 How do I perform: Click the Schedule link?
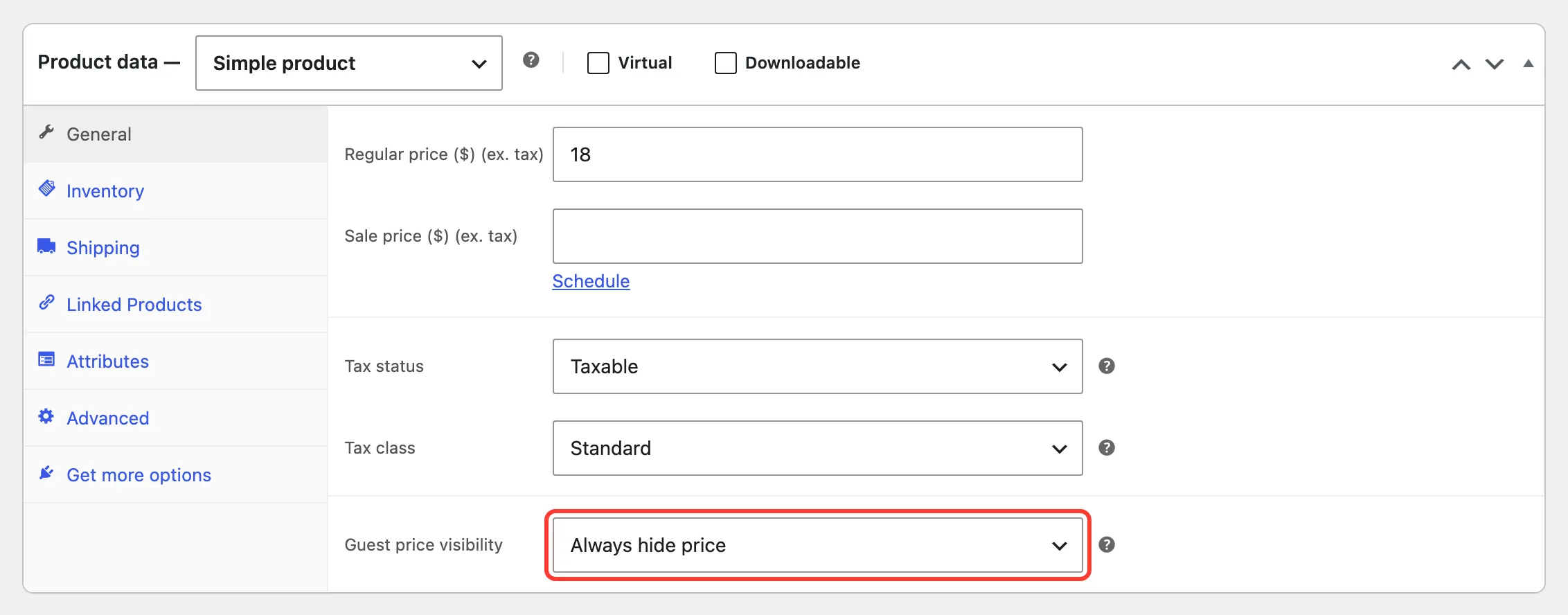click(x=591, y=281)
